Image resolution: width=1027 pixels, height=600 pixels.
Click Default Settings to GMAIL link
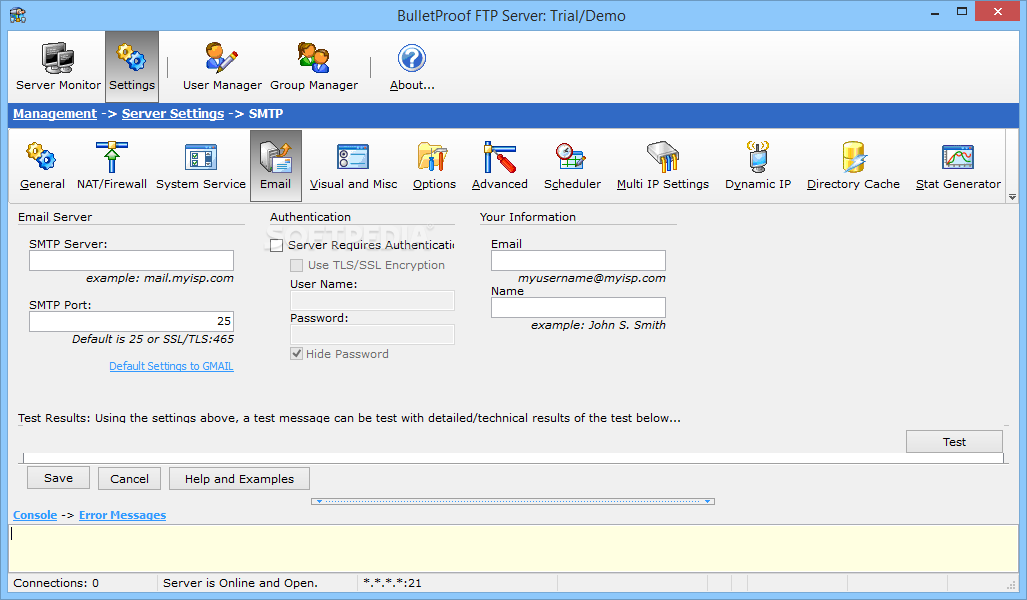(171, 366)
